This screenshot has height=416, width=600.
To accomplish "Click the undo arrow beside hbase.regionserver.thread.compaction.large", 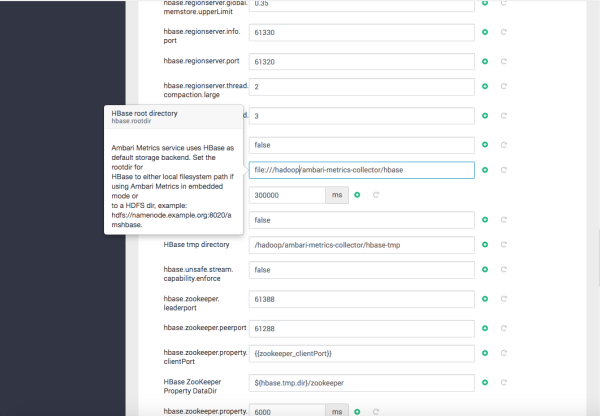I will 504,88.
